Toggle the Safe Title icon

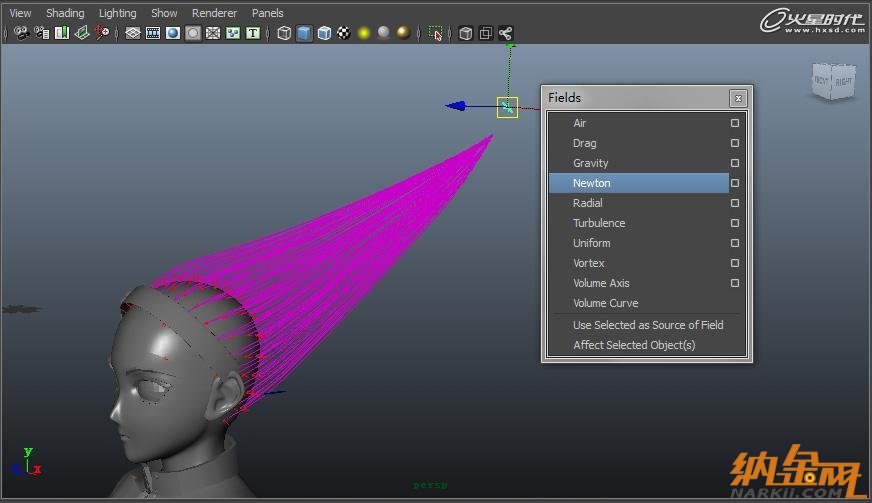[253, 33]
